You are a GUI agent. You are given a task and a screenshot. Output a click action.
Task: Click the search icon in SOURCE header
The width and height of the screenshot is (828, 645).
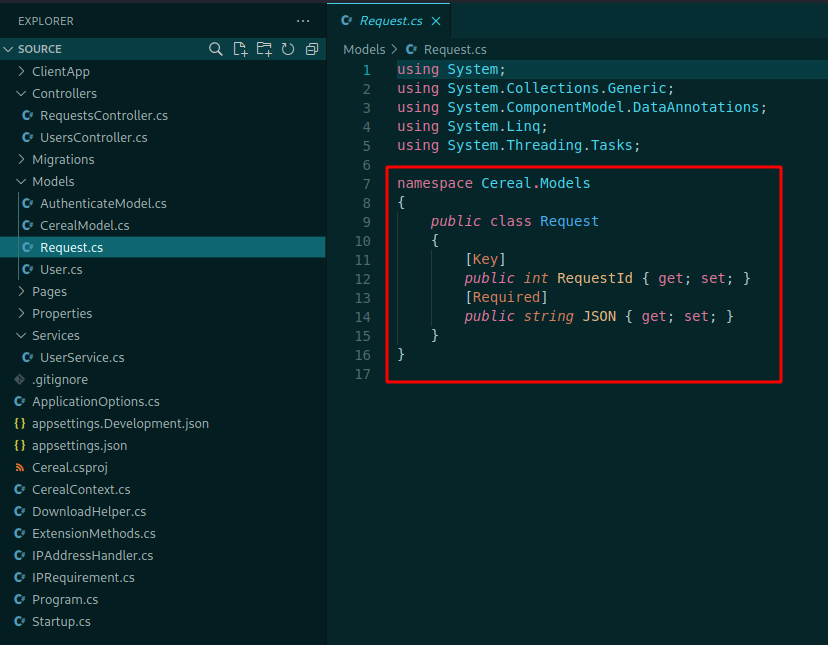tap(215, 49)
